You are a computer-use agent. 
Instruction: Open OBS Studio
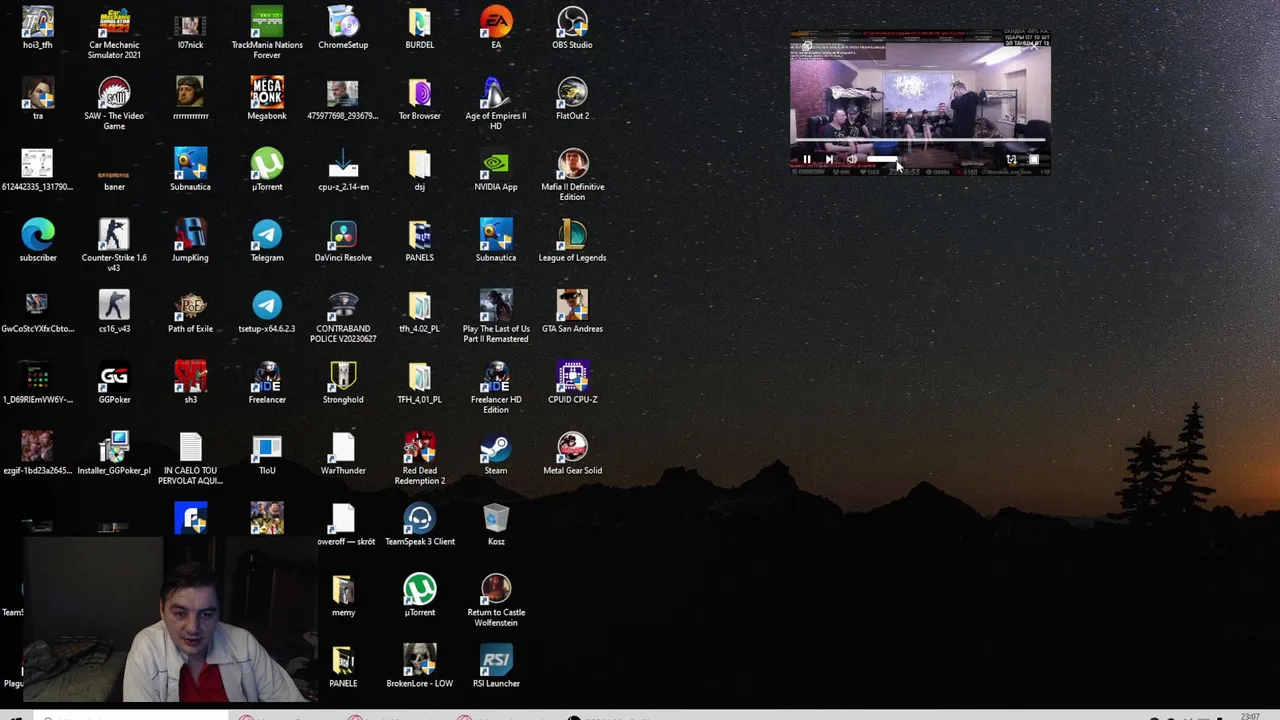pos(572,27)
